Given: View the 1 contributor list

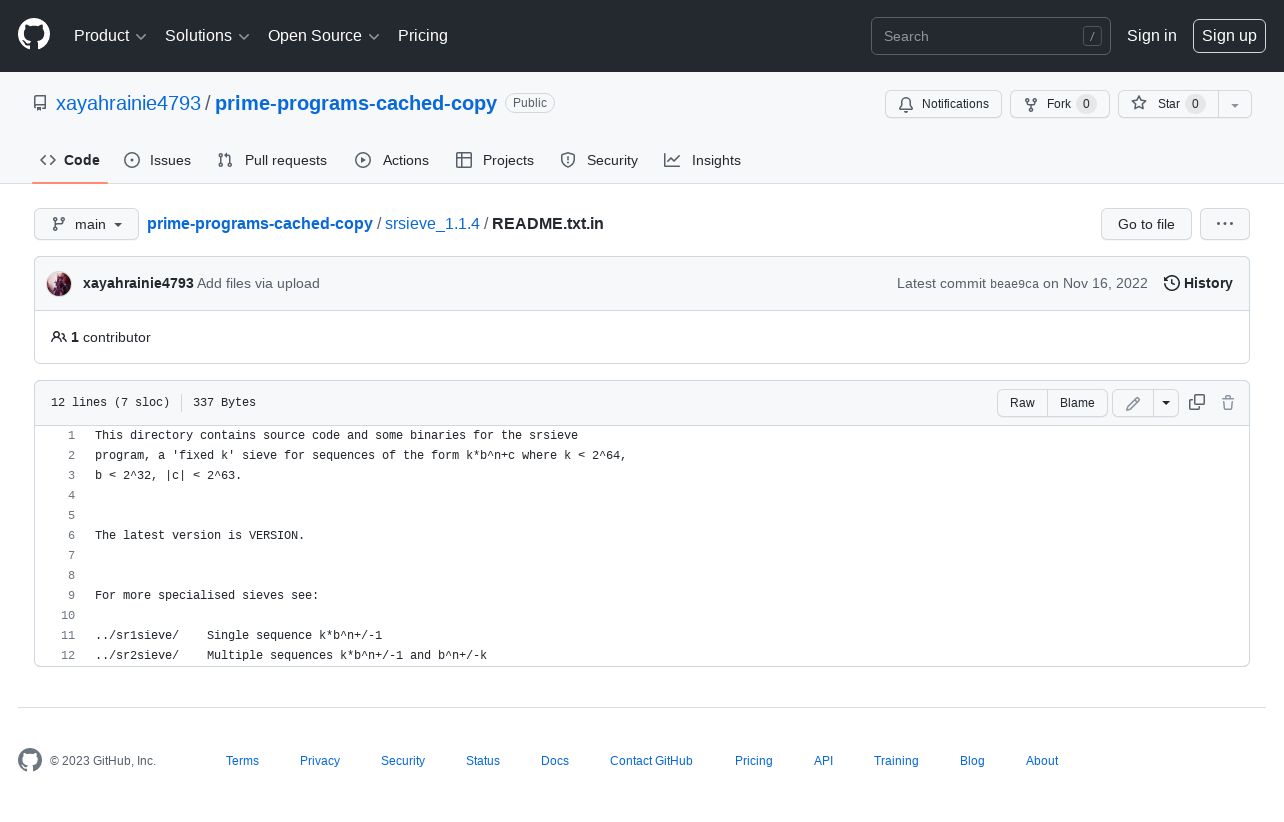Looking at the screenshot, I should 101,337.
